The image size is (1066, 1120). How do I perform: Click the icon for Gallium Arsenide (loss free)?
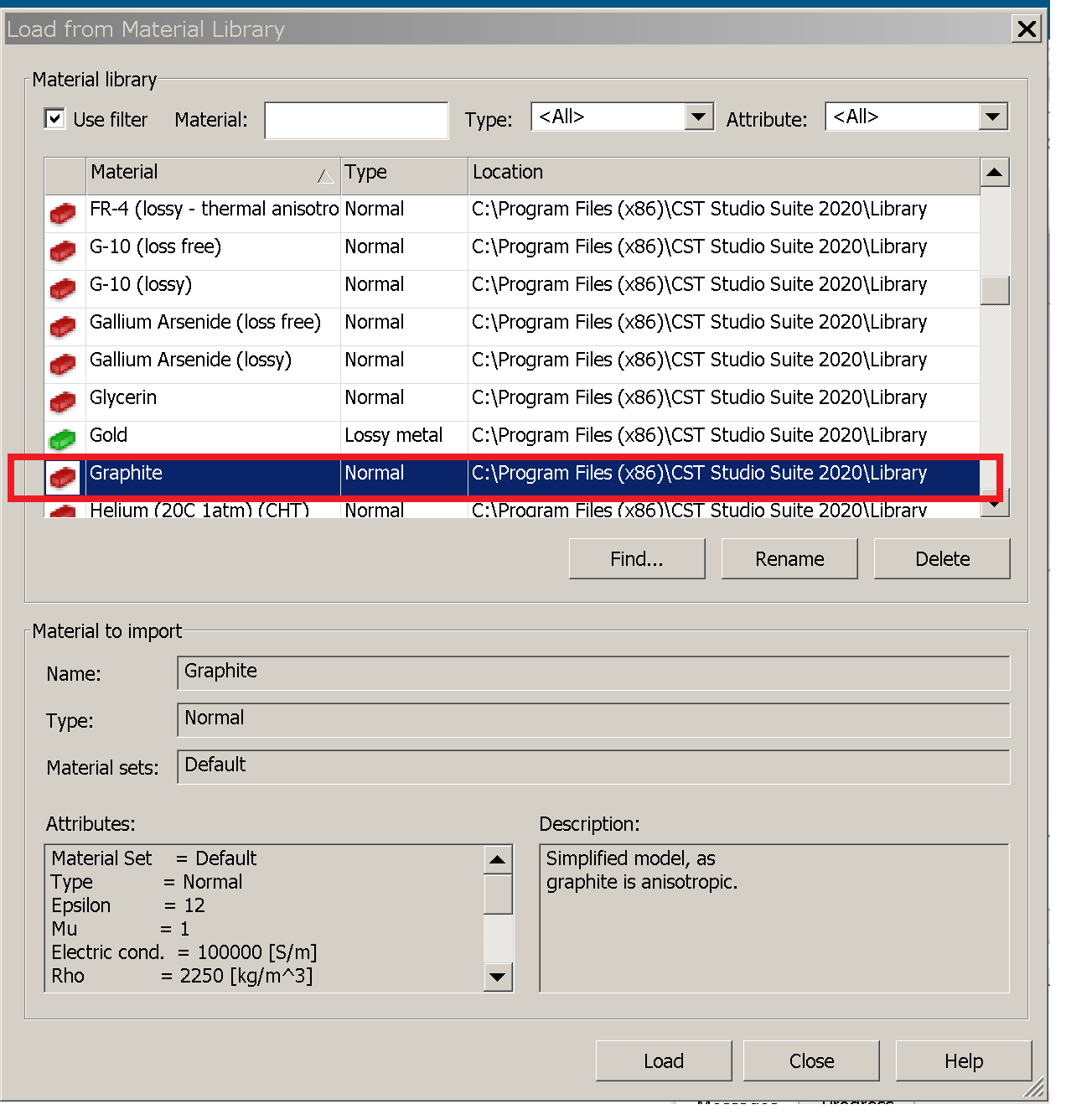click(63, 326)
